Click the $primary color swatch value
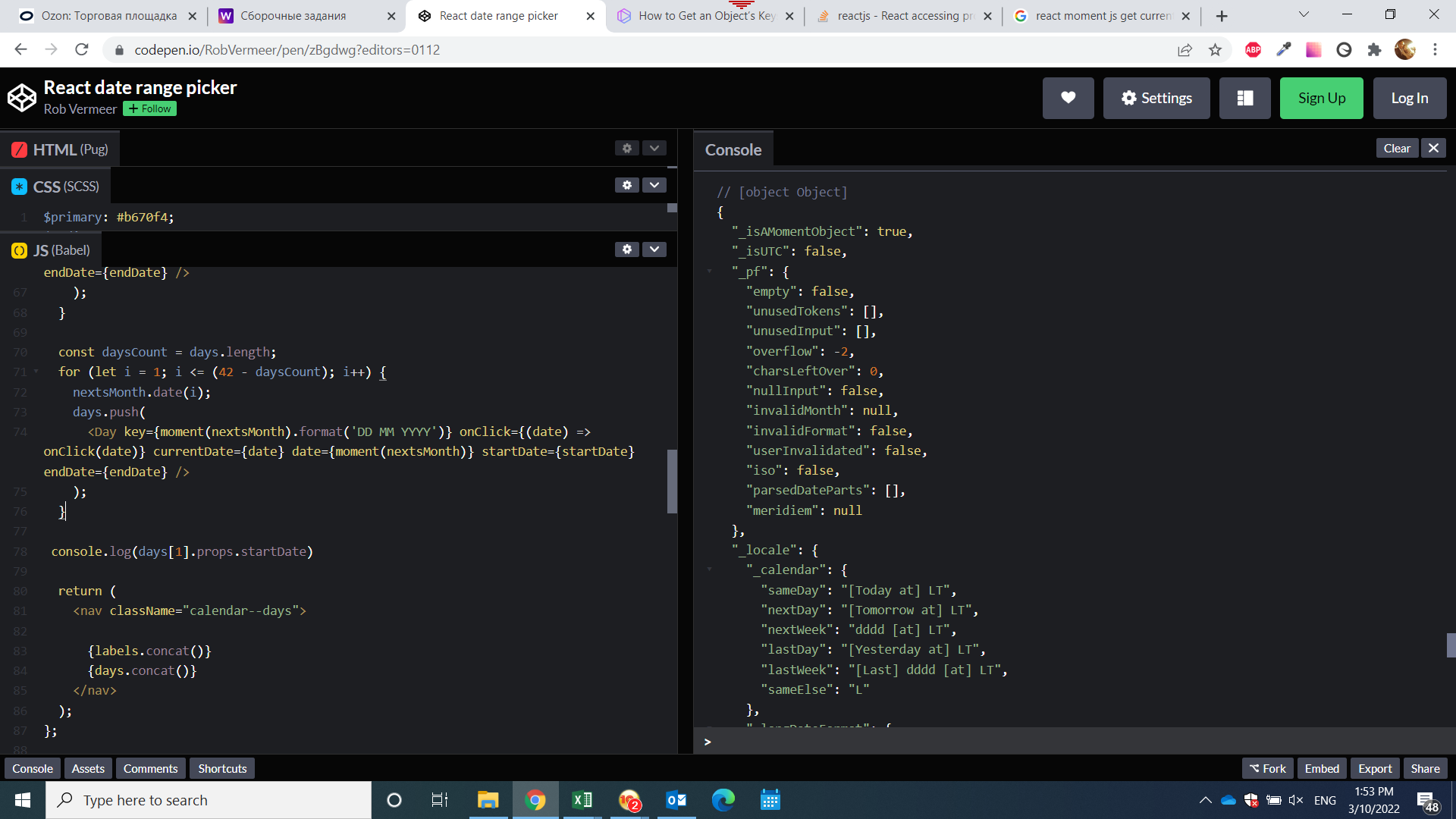This screenshot has width=1456, height=819. pos(143,216)
